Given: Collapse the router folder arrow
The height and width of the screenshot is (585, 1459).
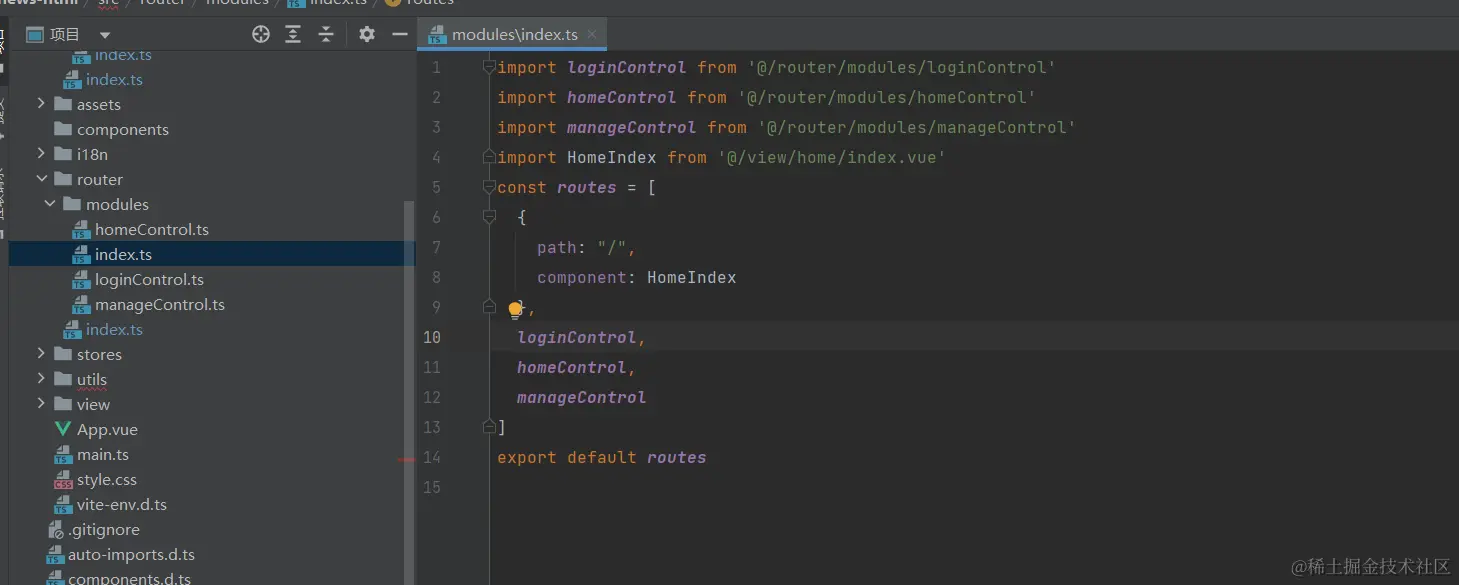Looking at the screenshot, I should tap(41, 179).
